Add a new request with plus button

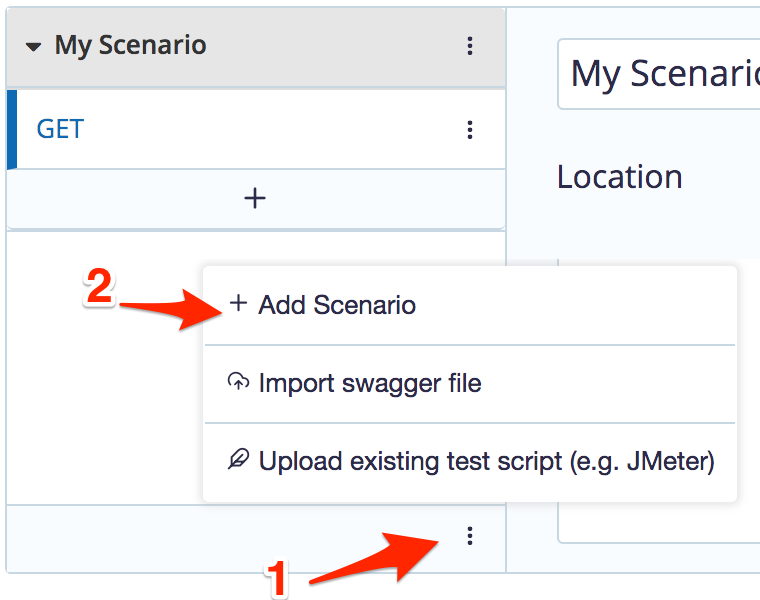(x=255, y=198)
